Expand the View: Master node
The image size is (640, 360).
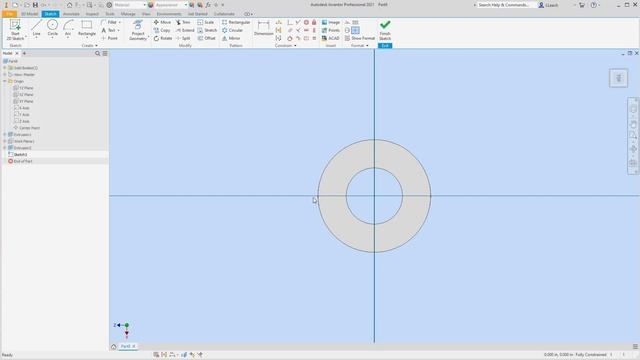pos(5,75)
